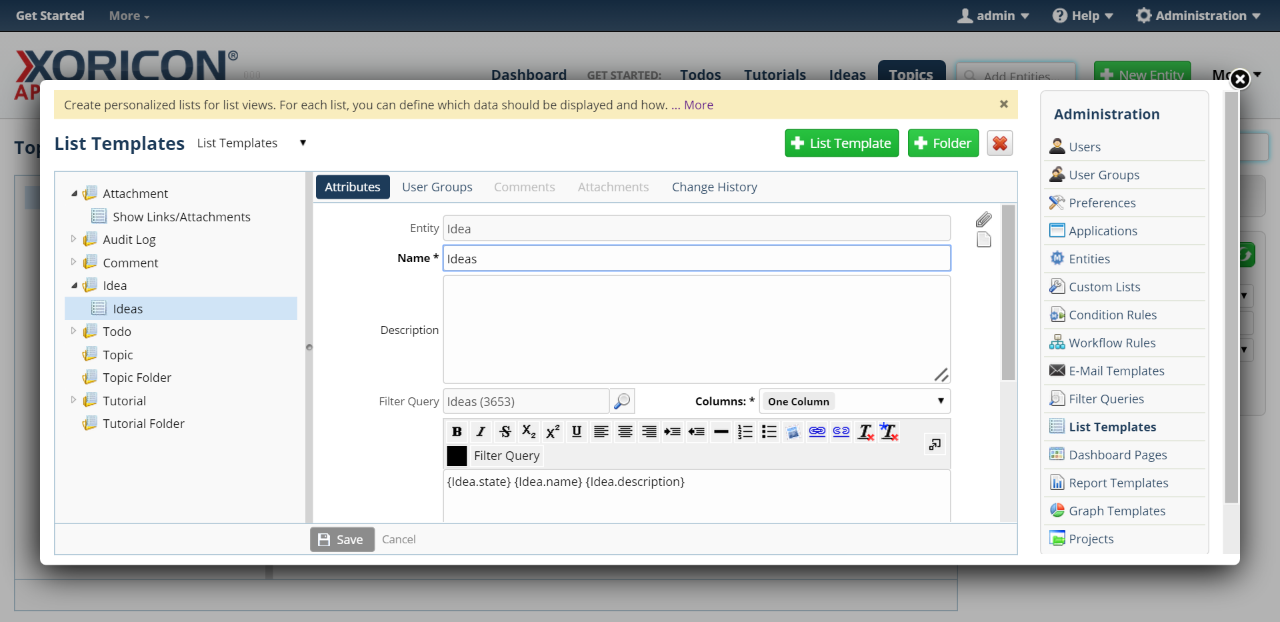Open Workflow Rules in the Administration panel
This screenshot has width=1280, height=622.
pos(1111,343)
